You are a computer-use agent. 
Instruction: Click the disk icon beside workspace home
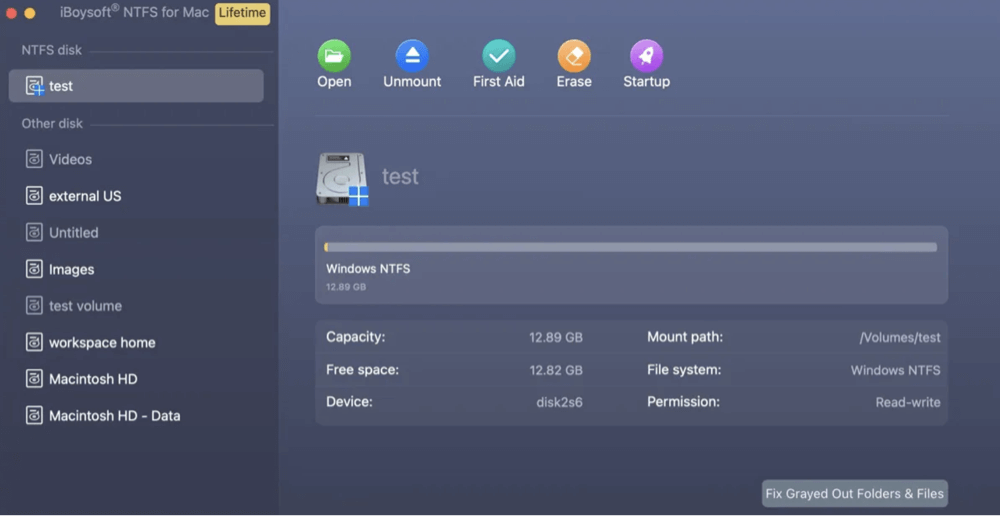[x=34, y=343]
